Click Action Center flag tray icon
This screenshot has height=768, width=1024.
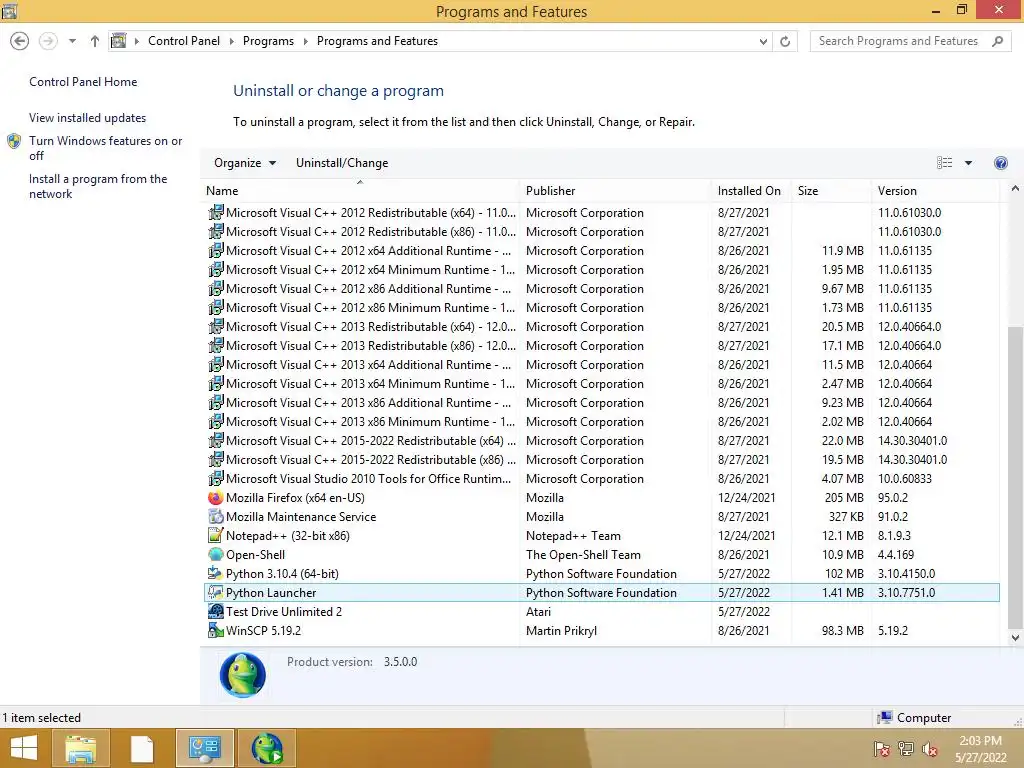881,749
